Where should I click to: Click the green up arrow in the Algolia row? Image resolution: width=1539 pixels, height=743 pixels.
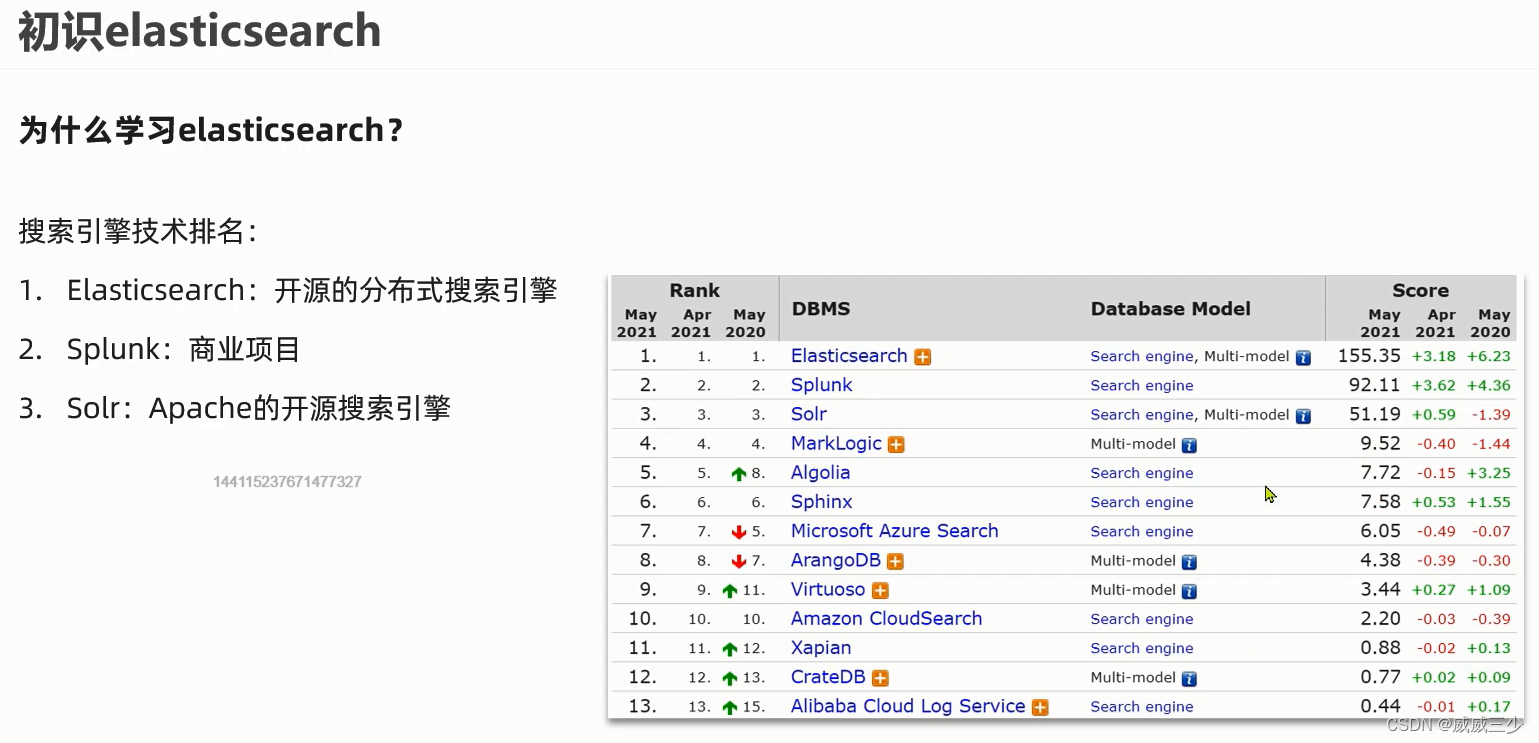pos(739,474)
